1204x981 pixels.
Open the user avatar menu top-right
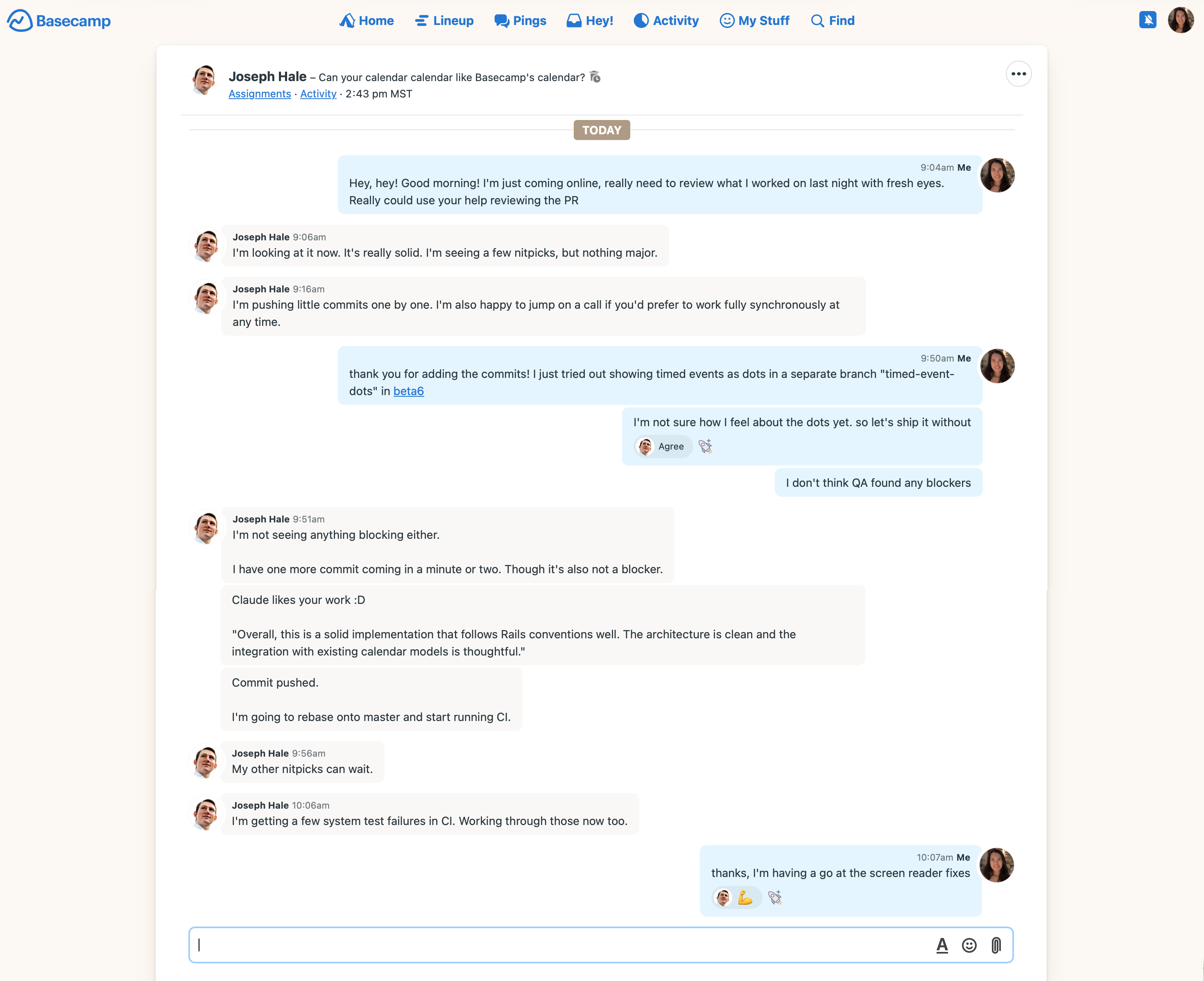1181,20
